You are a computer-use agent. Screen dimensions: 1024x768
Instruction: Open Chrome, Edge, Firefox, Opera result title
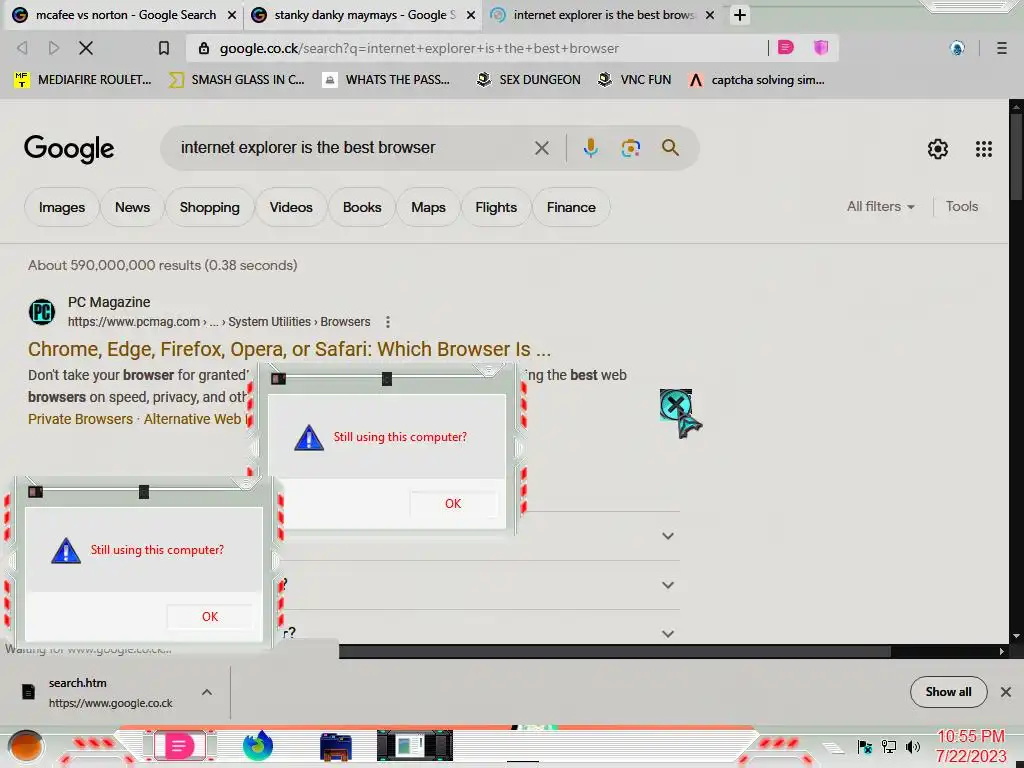click(x=289, y=349)
